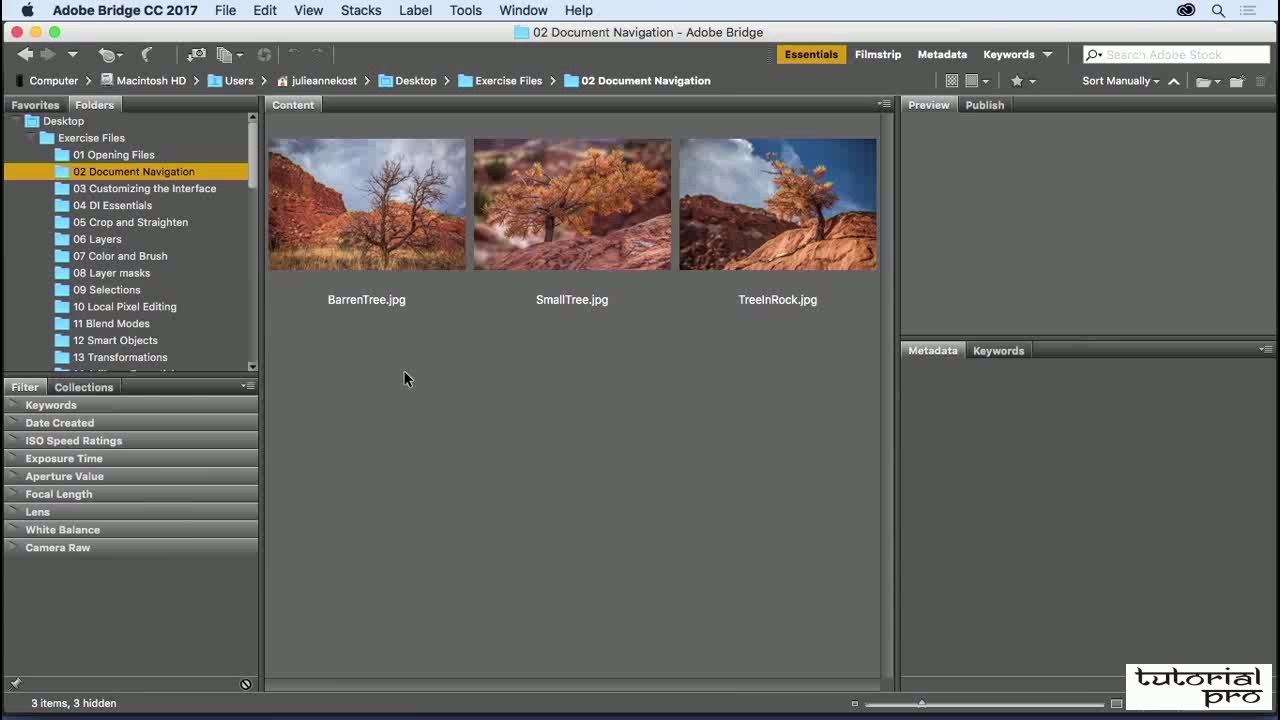The image size is (1280, 720).
Task: Navigate to Desktop in the path bar
Action: [x=416, y=81]
